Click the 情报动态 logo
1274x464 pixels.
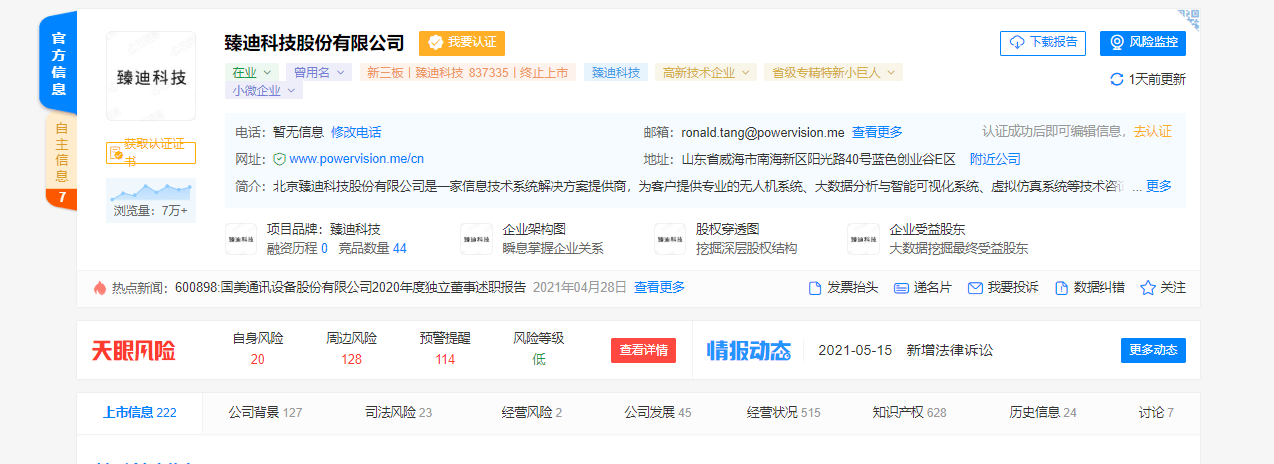[x=749, y=351]
